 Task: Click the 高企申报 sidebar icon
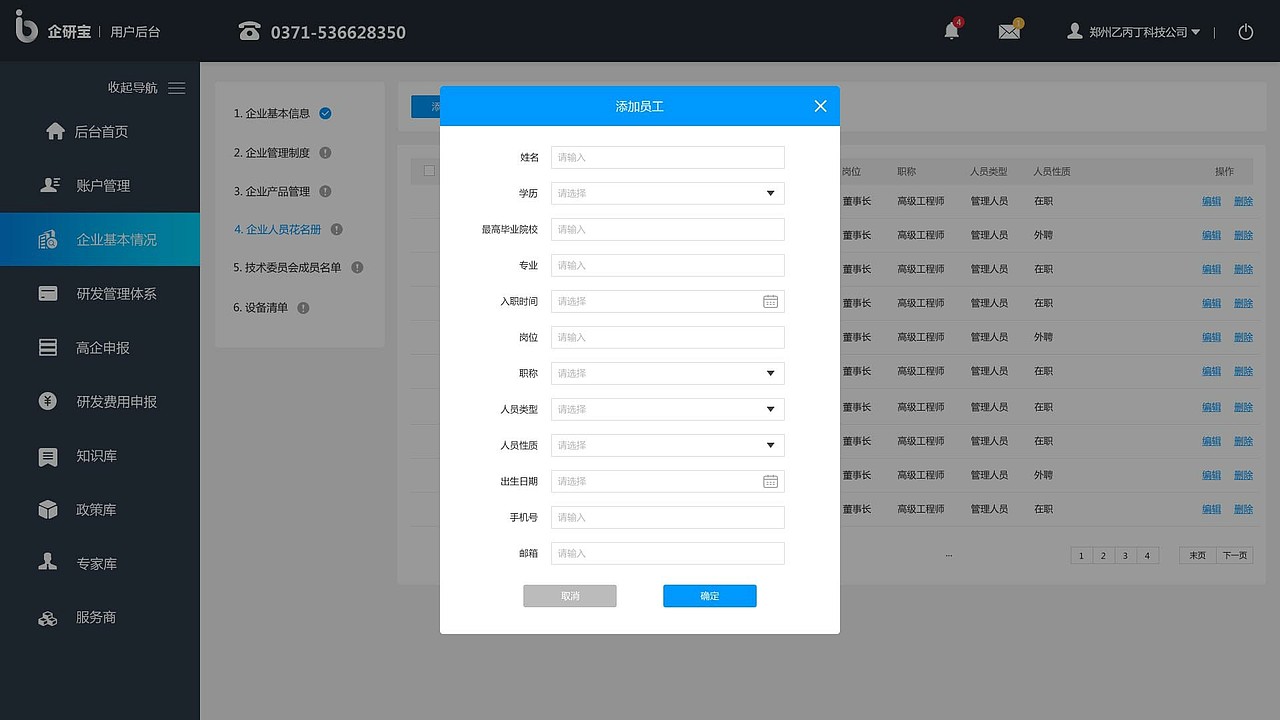tap(48, 347)
